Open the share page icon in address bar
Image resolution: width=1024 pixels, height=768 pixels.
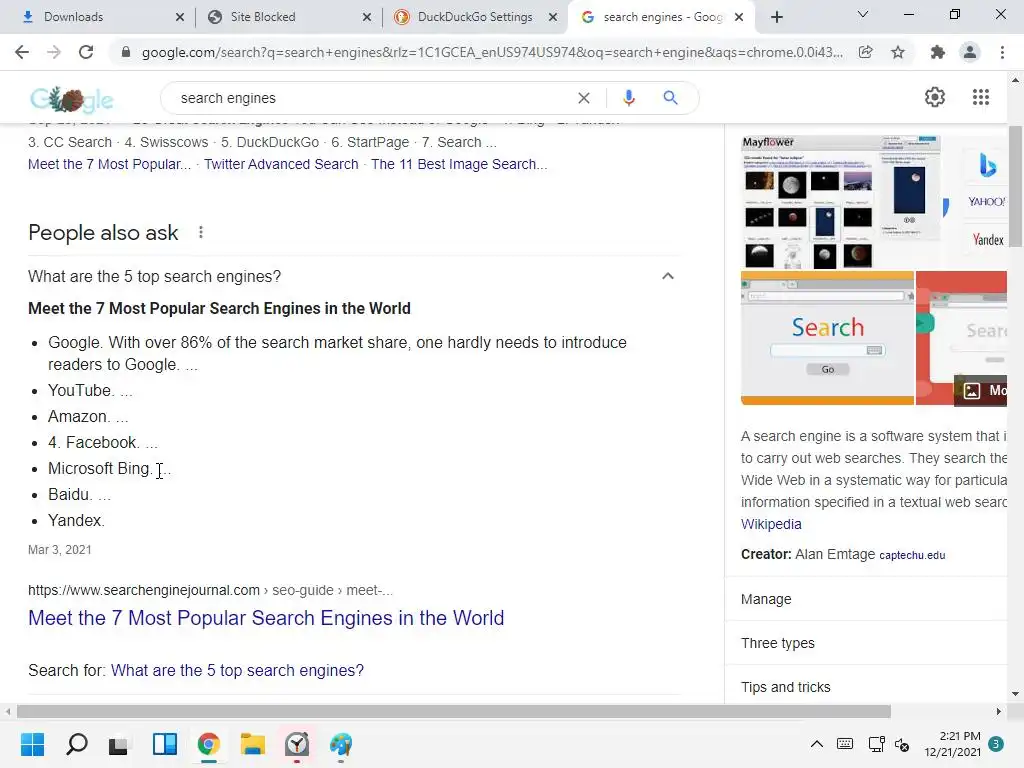[865, 52]
